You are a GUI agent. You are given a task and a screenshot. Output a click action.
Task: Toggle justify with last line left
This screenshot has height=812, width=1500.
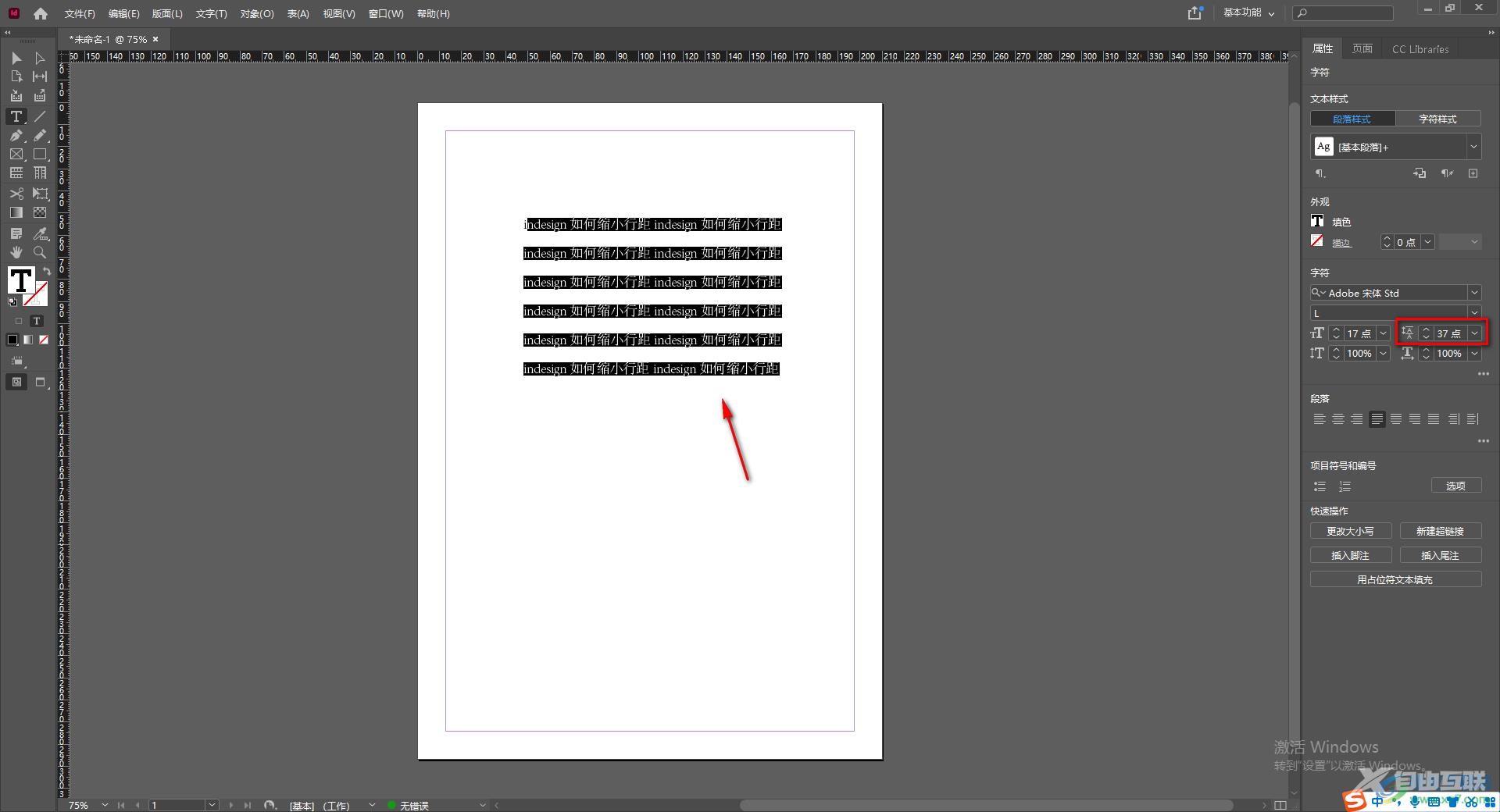coord(1377,419)
